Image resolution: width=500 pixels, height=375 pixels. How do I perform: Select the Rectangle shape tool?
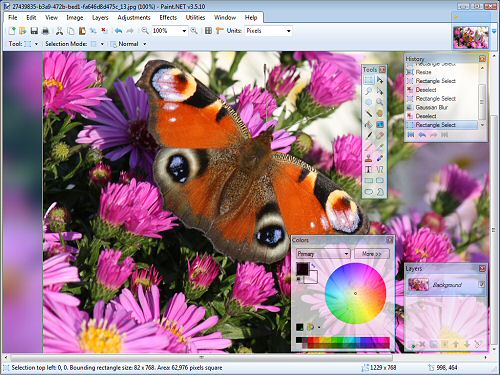pos(369,180)
